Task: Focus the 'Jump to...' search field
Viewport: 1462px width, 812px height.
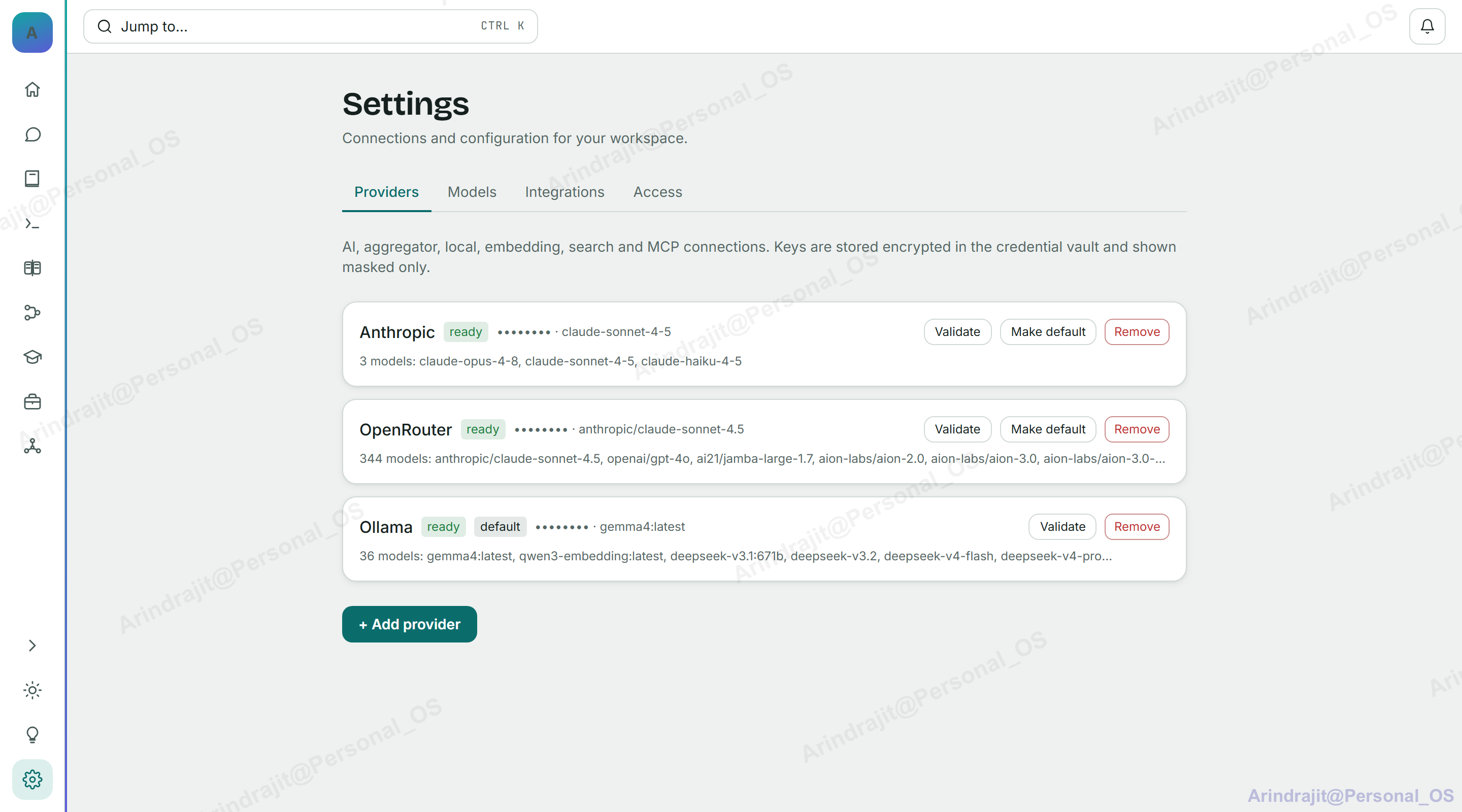Action: pos(311,26)
